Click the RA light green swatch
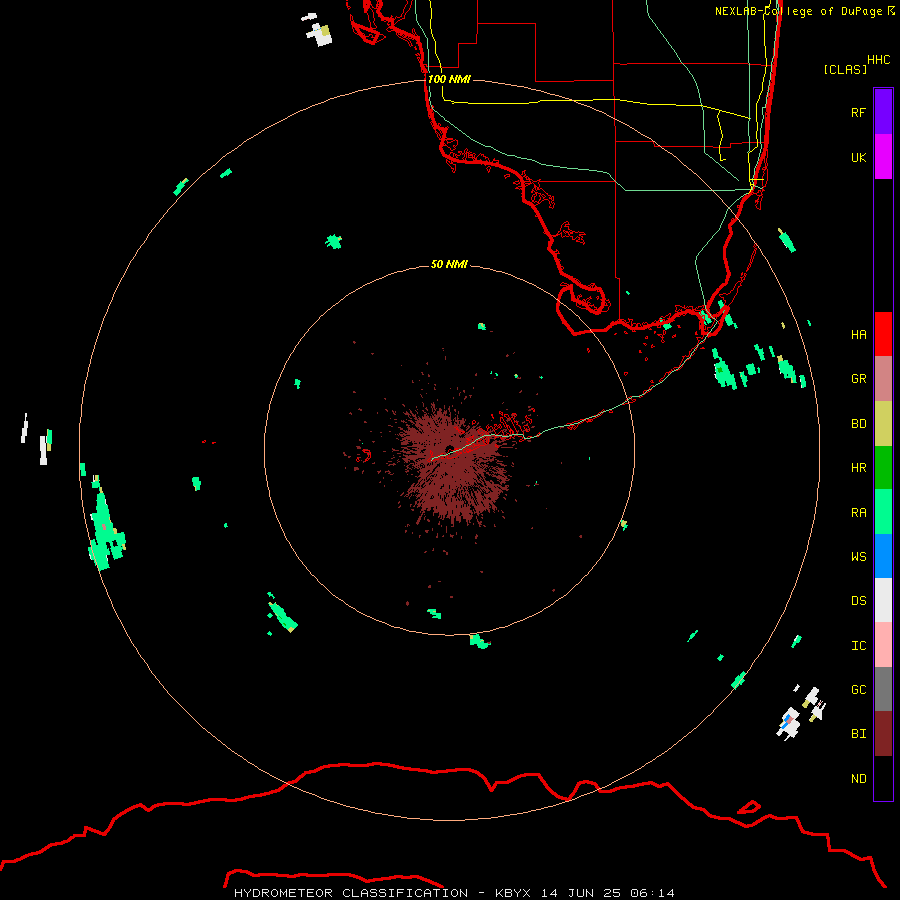This screenshot has width=900, height=900. (883, 512)
